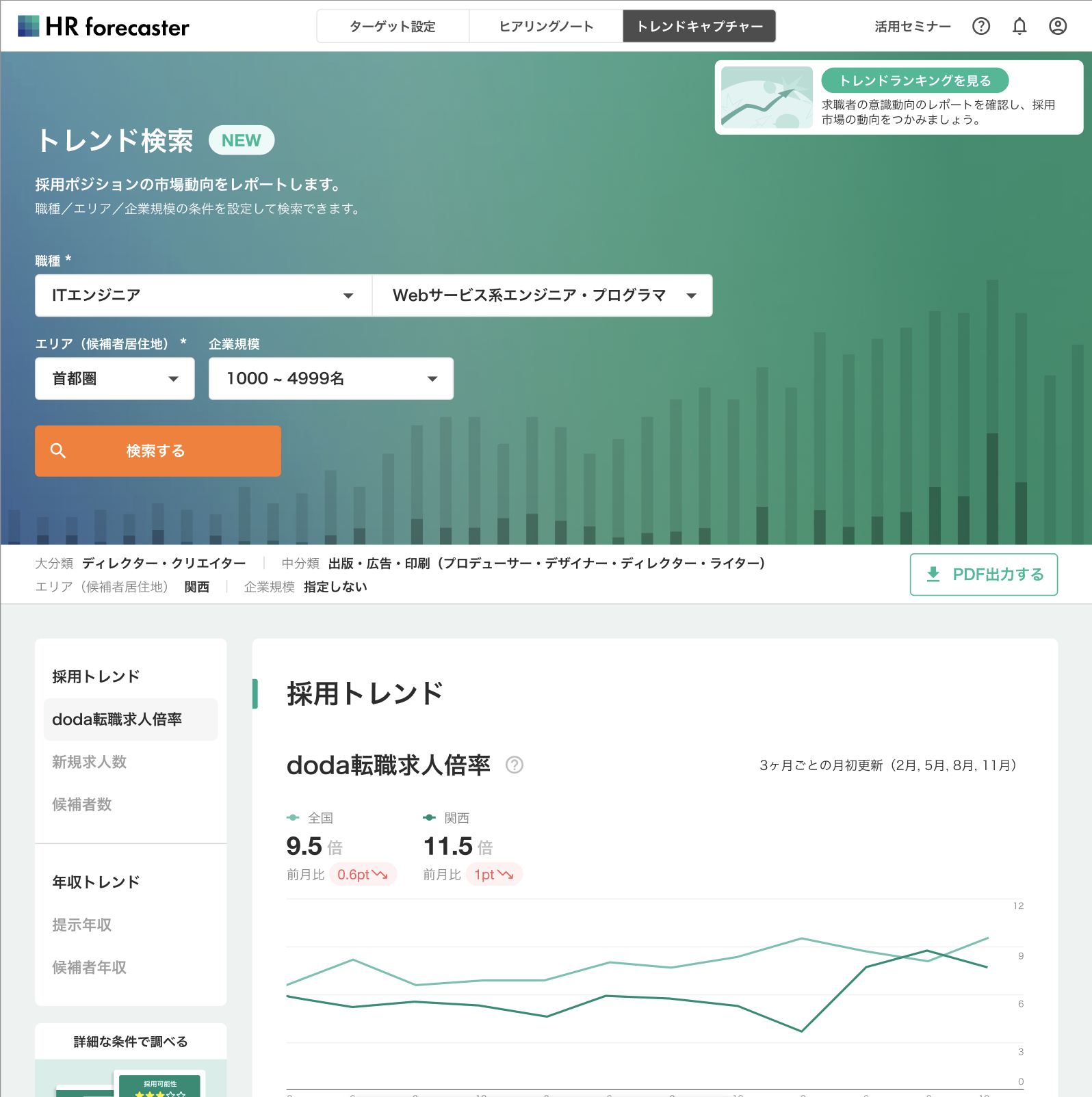Click the 関西 chart legend item
This screenshot has height=1097, width=1092.
coord(446,817)
